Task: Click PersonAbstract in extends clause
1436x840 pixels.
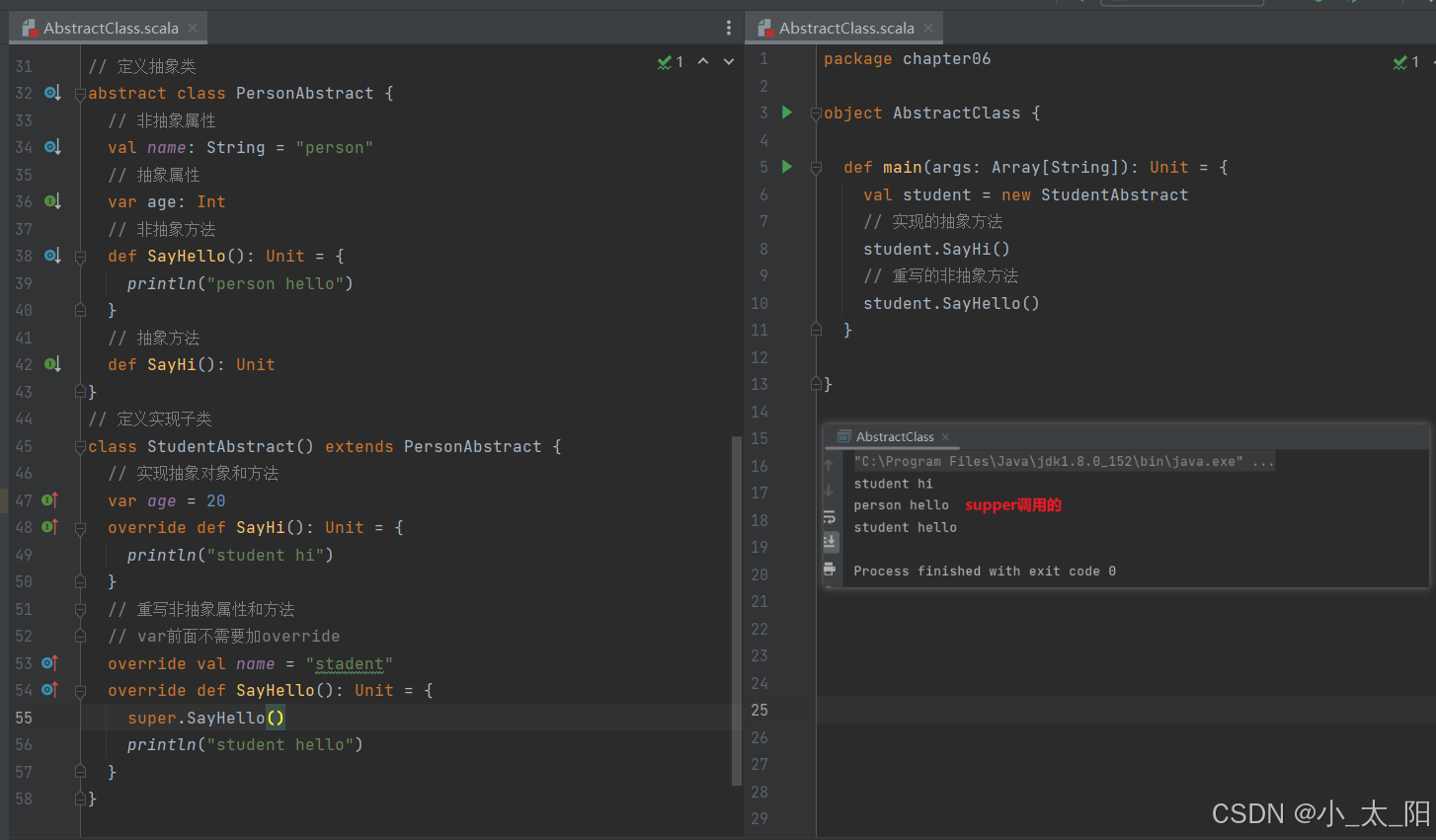Action: click(473, 446)
